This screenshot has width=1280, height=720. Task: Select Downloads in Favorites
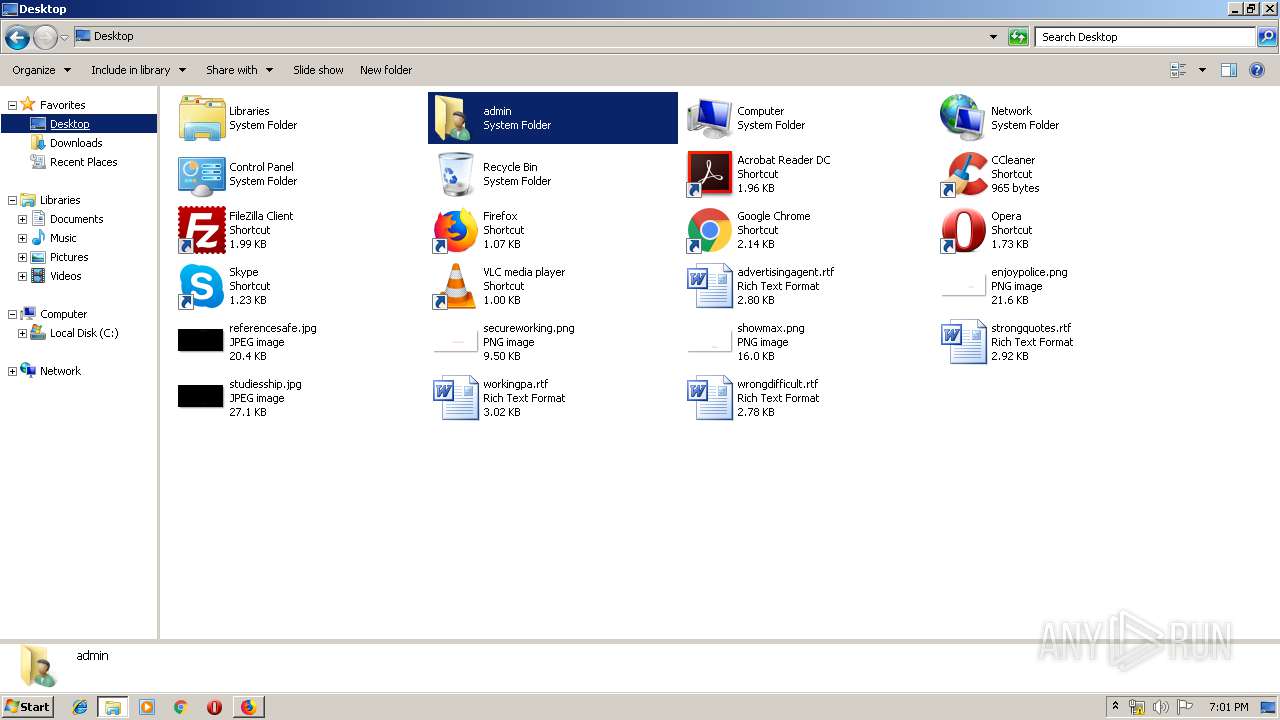coord(75,143)
